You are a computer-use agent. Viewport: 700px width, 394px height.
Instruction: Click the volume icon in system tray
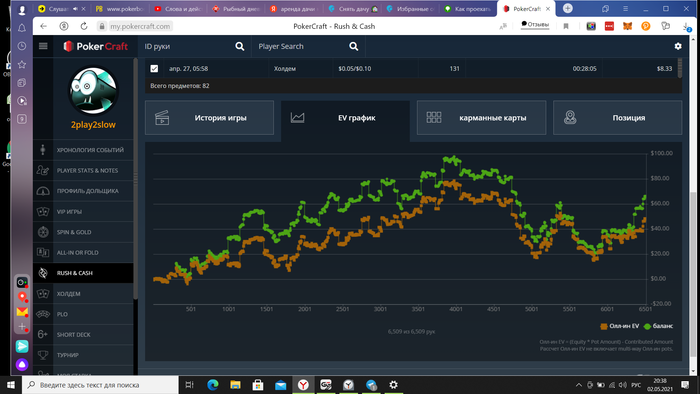[x=623, y=385]
